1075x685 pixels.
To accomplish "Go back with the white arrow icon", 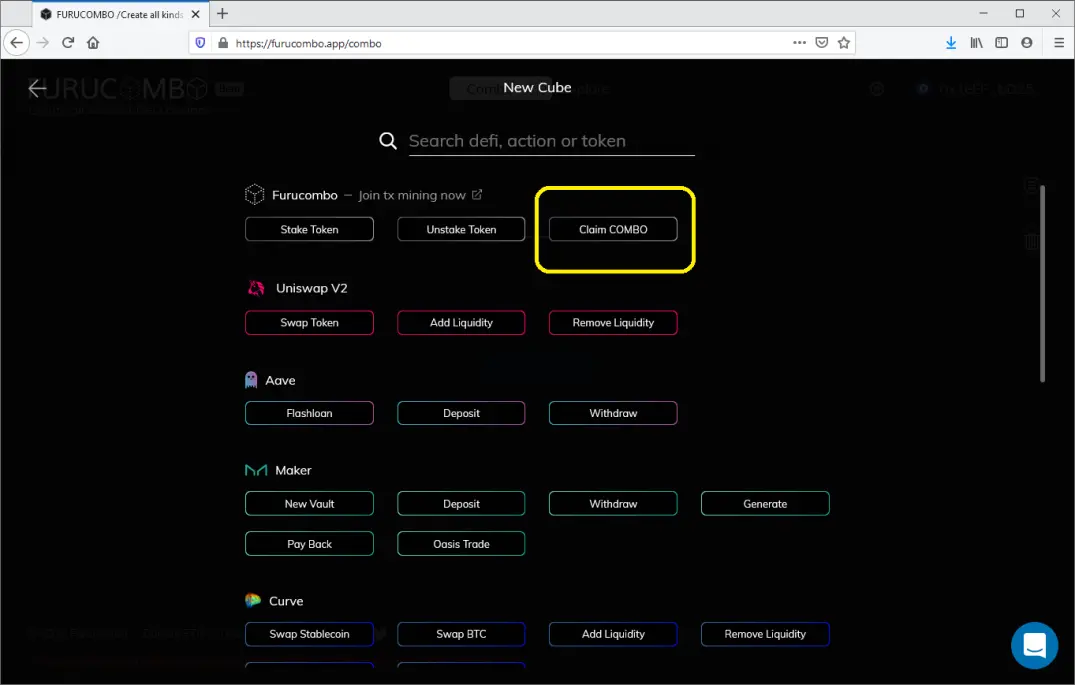I will click(37, 88).
